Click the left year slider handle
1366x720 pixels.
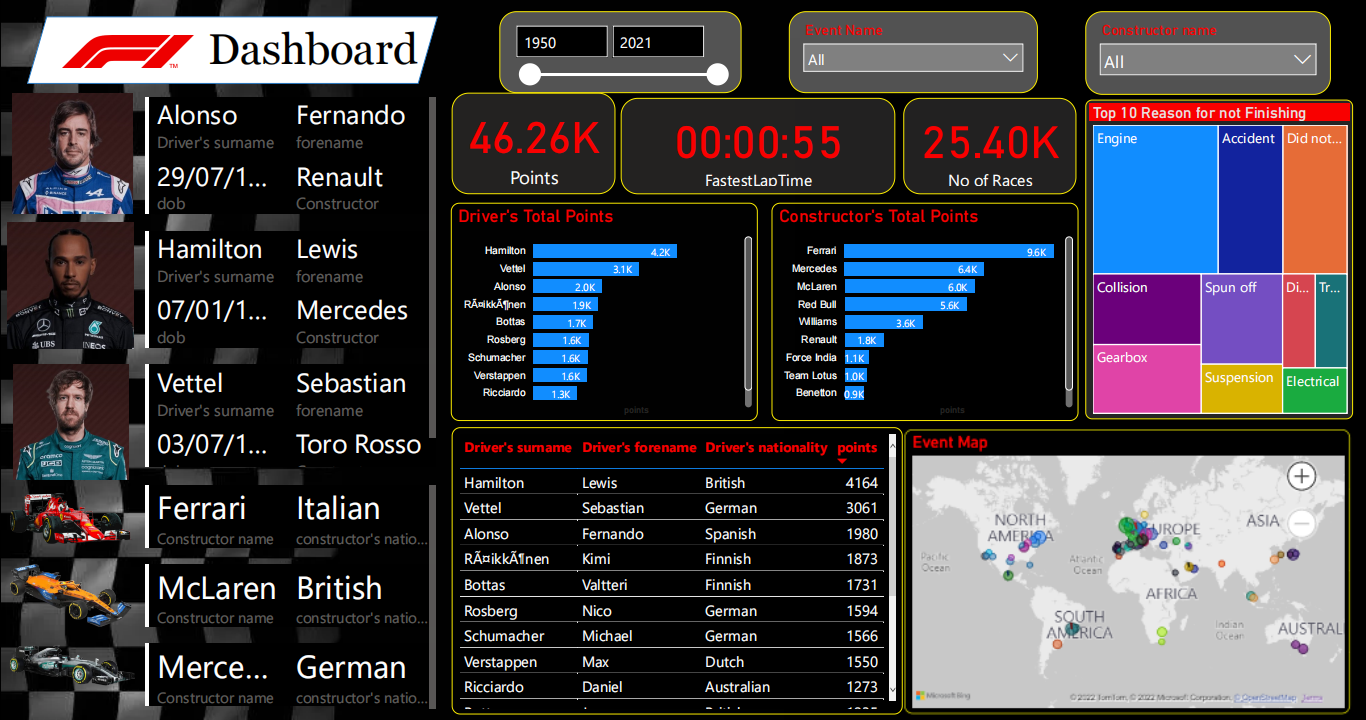pyautogui.click(x=530, y=75)
